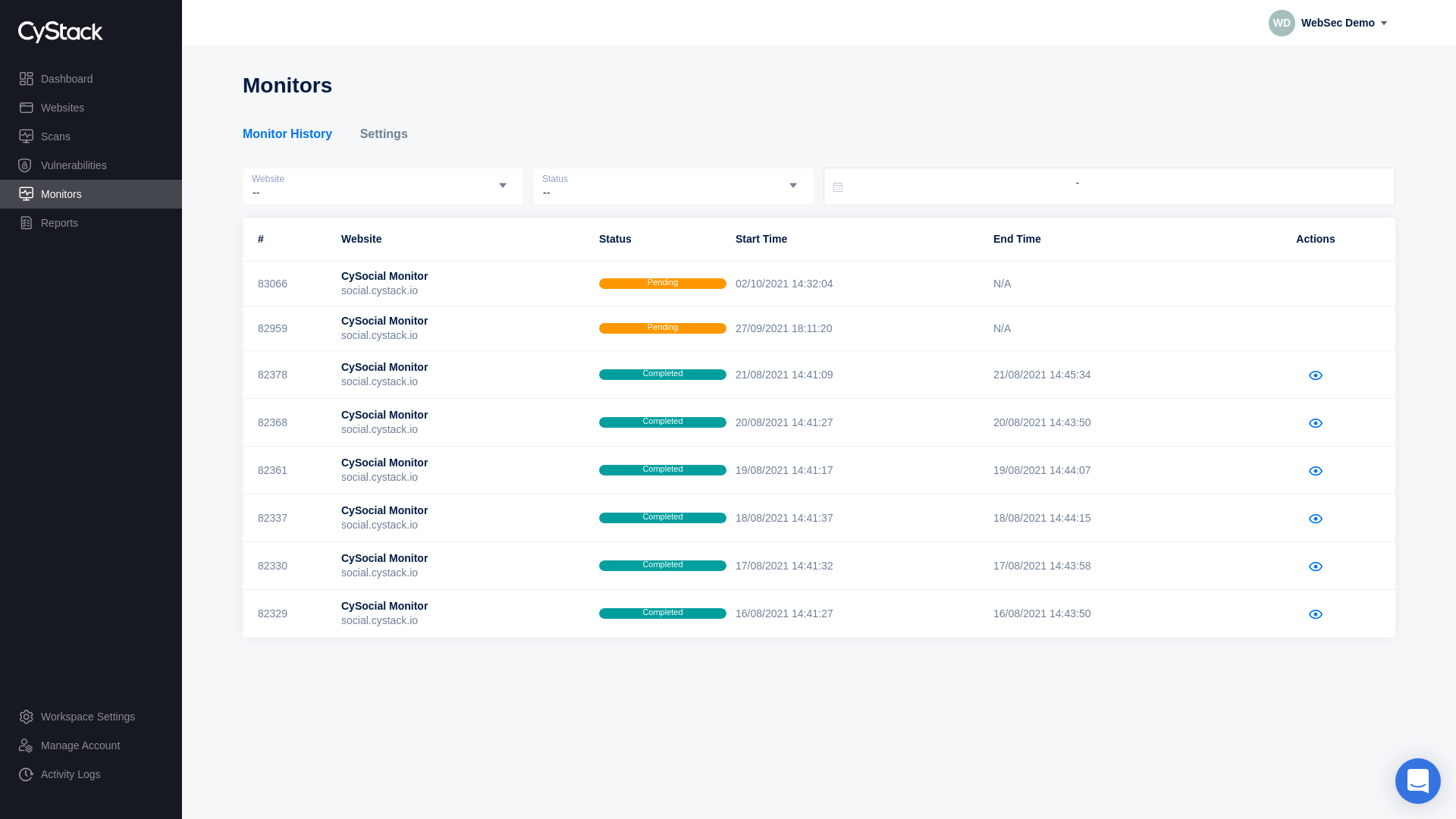Viewport: 1456px width, 819px height.
Task: Open the WebSec Demo account menu
Action: (x=1344, y=23)
